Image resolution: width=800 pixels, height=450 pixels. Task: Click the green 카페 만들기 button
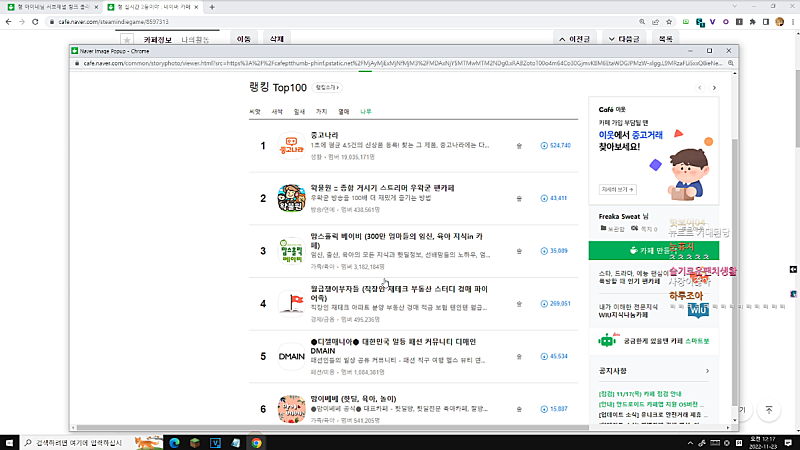pos(654,251)
